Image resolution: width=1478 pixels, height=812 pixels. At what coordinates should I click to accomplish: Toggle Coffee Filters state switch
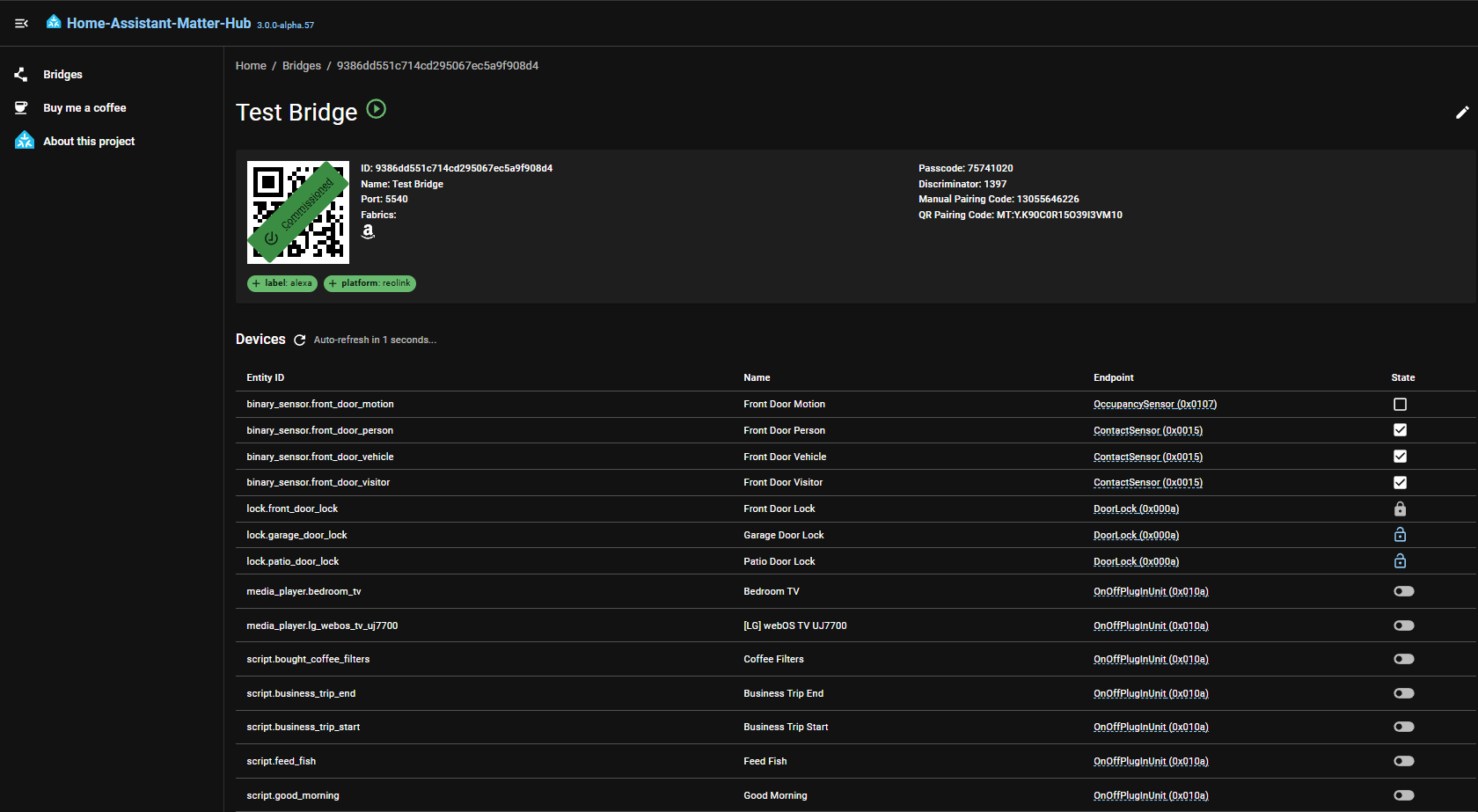[x=1403, y=659]
